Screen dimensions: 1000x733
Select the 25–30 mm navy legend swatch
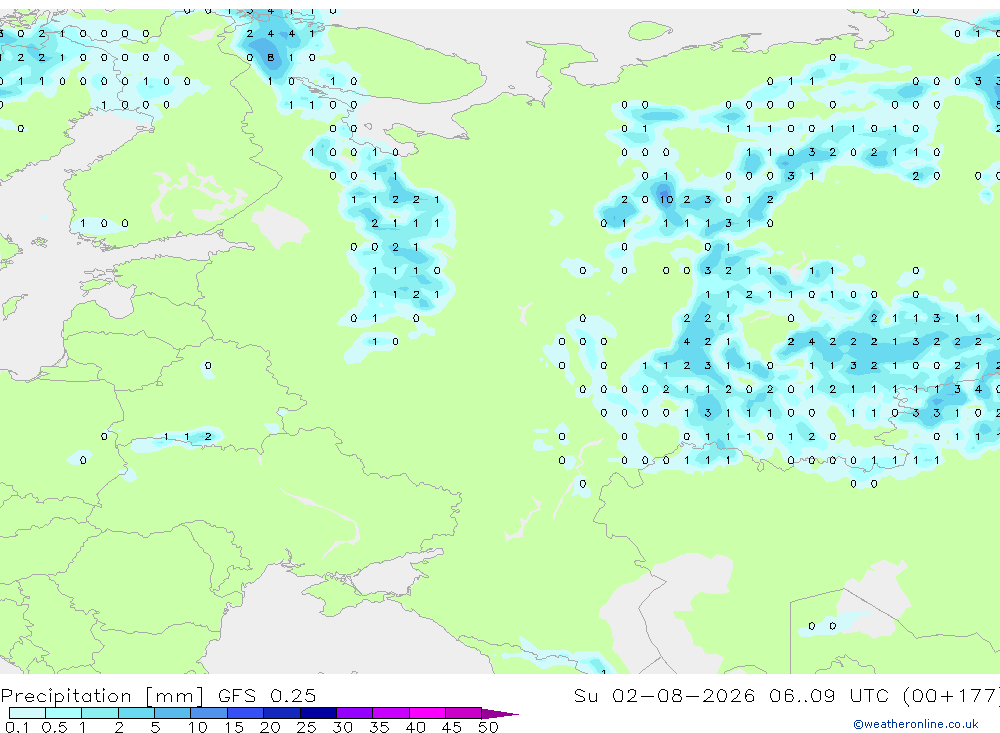(318, 713)
